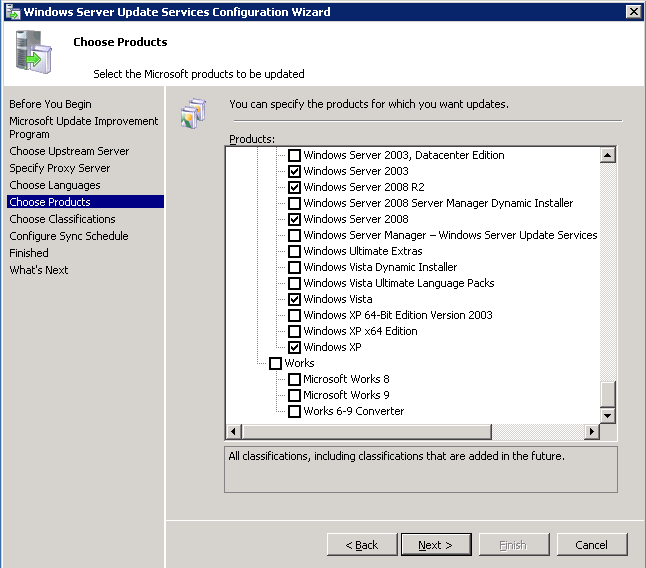The height and width of the screenshot is (568, 646).
Task: Check Windows Ultimate Extras
Action: pyautogui.click(x=294, y=251)
